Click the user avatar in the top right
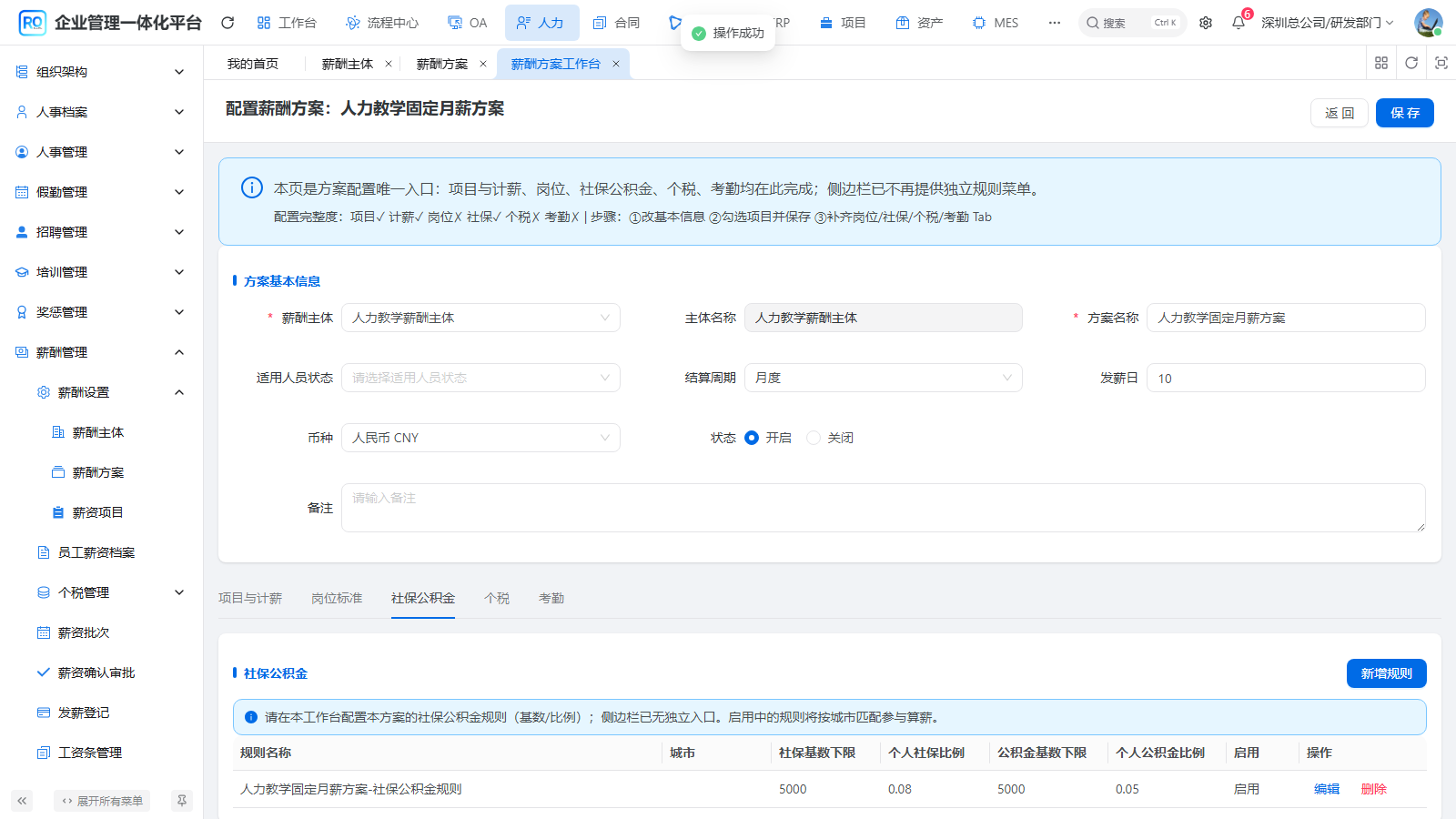 pos(1428,23)
